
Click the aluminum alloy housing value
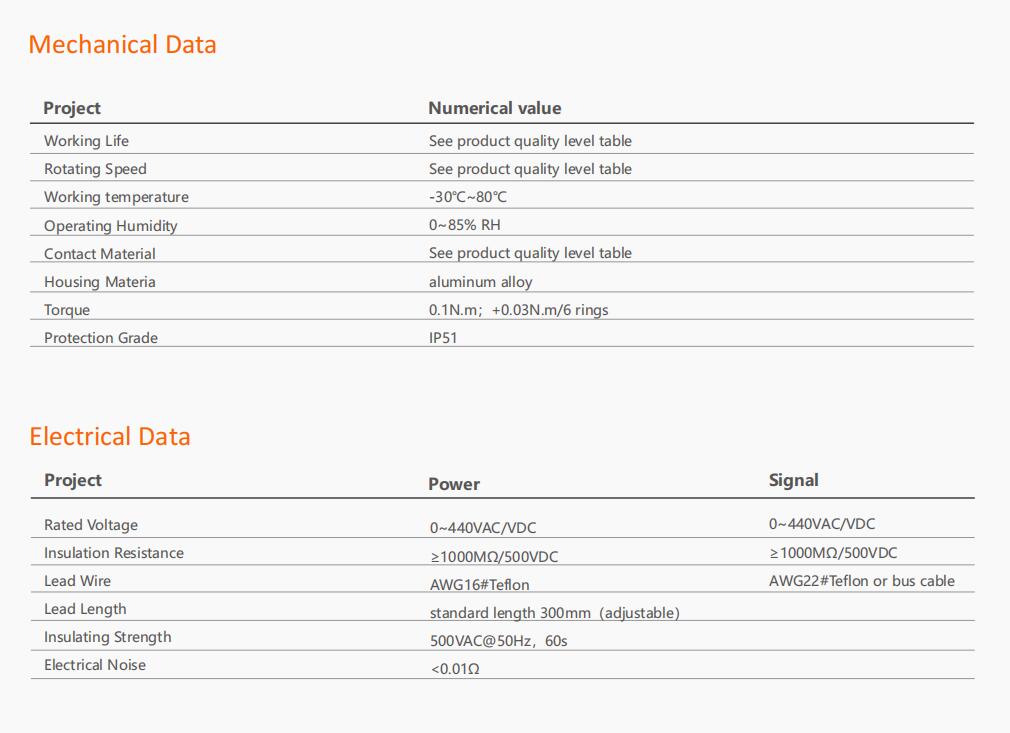click(481, 282)
